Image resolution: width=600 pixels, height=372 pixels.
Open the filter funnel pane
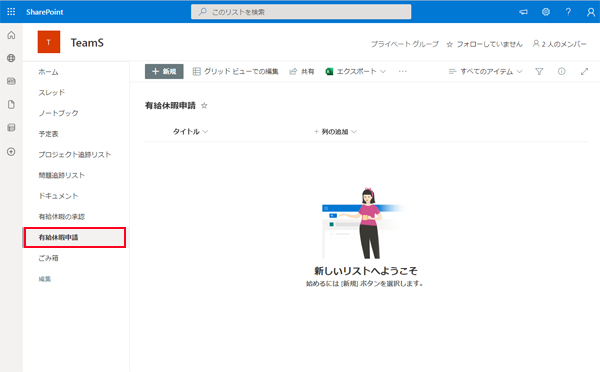click(x=539, y=71)
